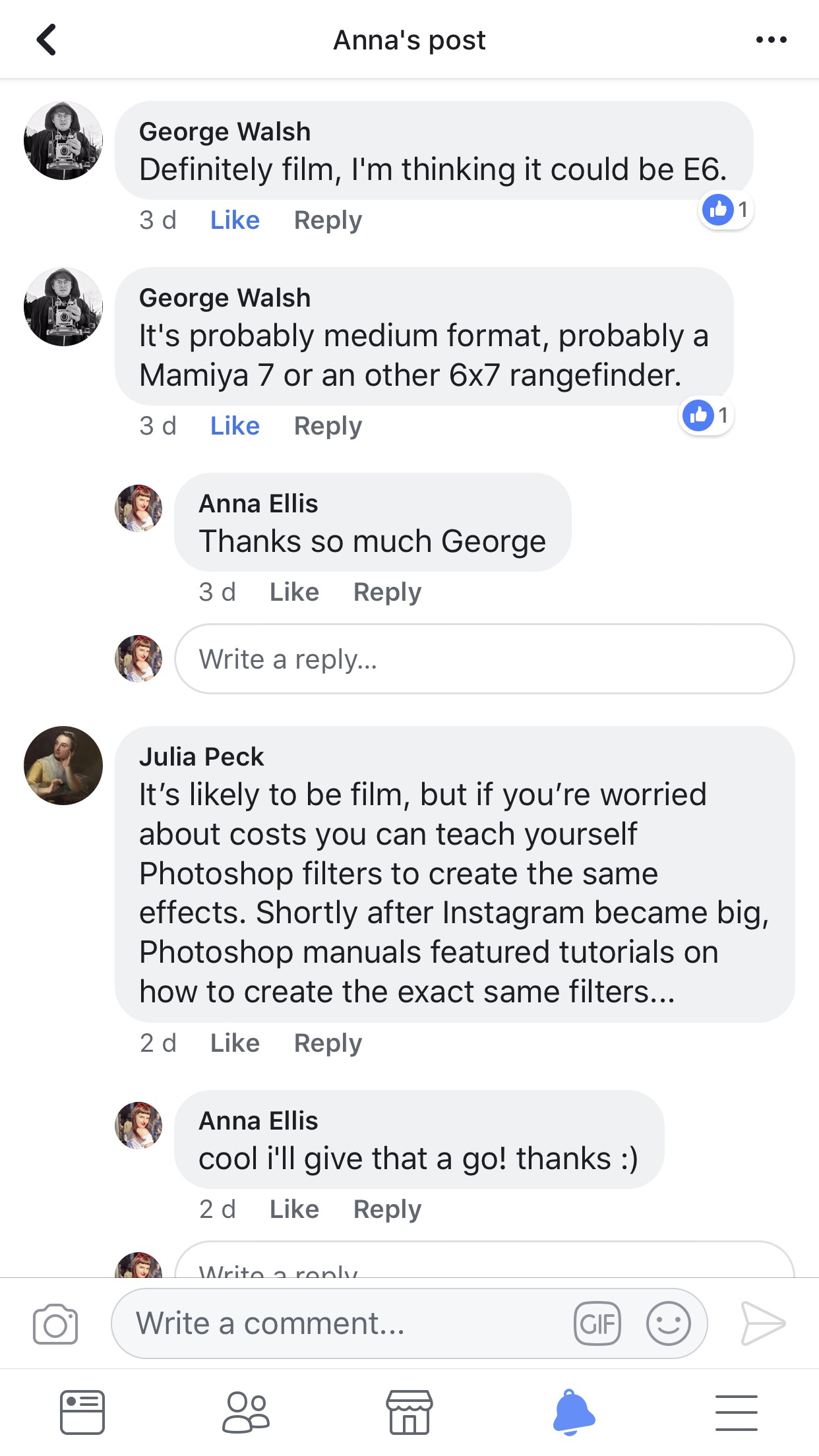Focus the "Write a comment..." field
The image size is (819, 1456).
coord(343,1323)
